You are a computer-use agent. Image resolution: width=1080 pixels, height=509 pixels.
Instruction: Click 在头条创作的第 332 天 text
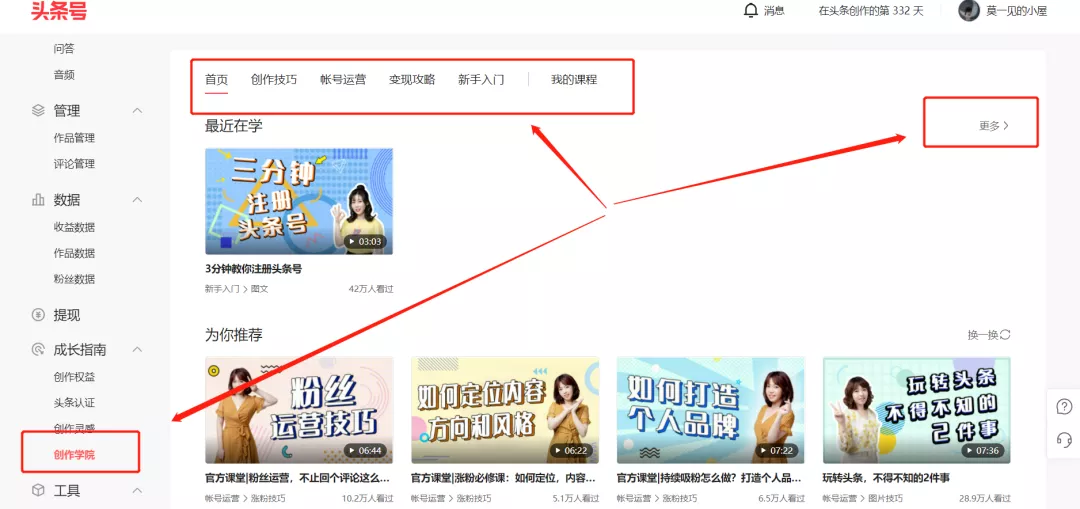871,11
